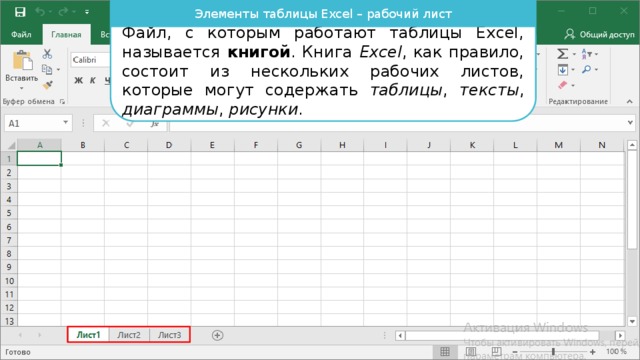This screenshot has height=360, width=640.
Task: Click the Готово status text
Action: point(18,352)
